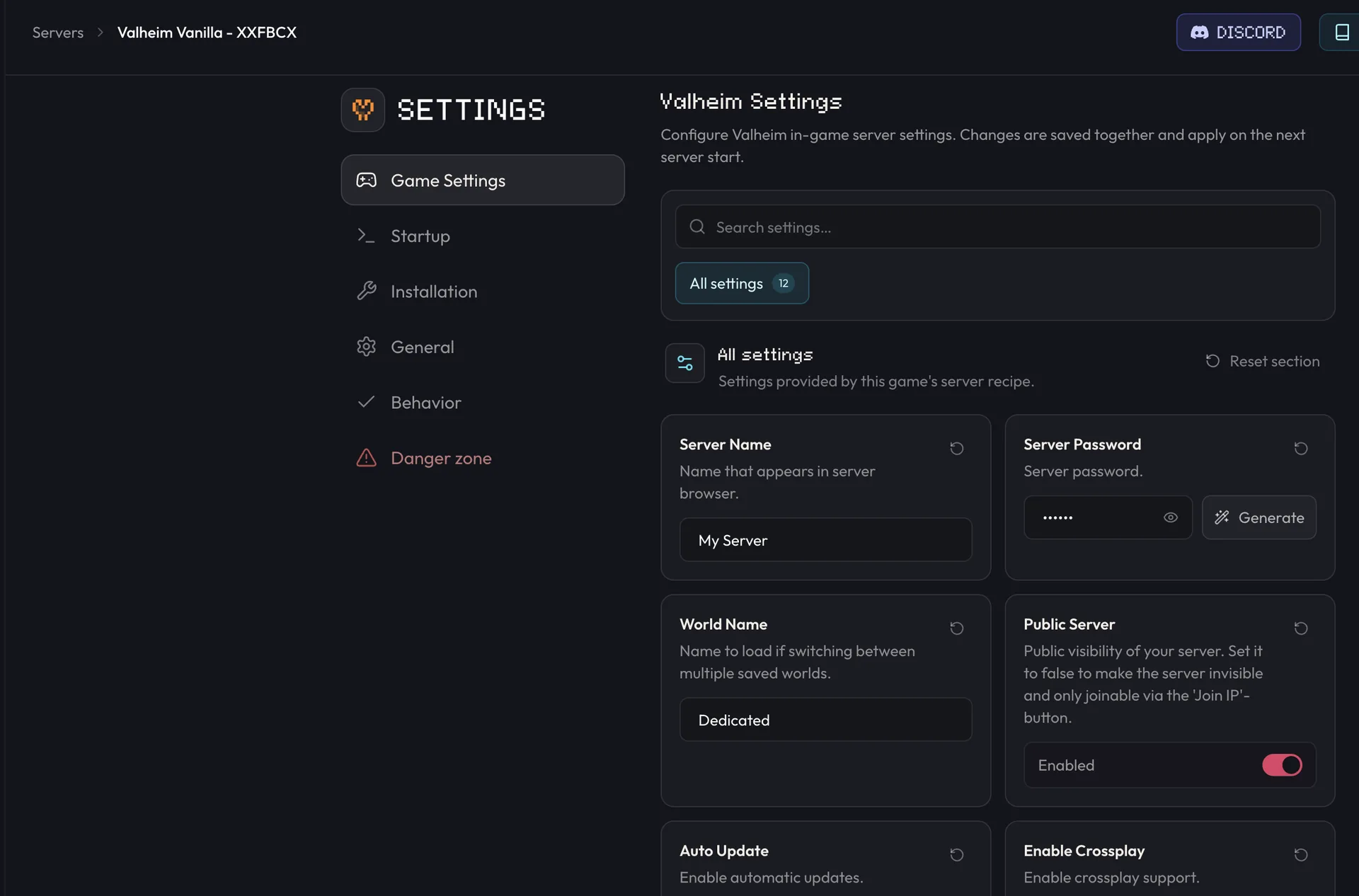Image resolution: width=1359 pixels, height=896 pixels.
Task: Select Game Settings in sidebar
Action: coord(483,180)
